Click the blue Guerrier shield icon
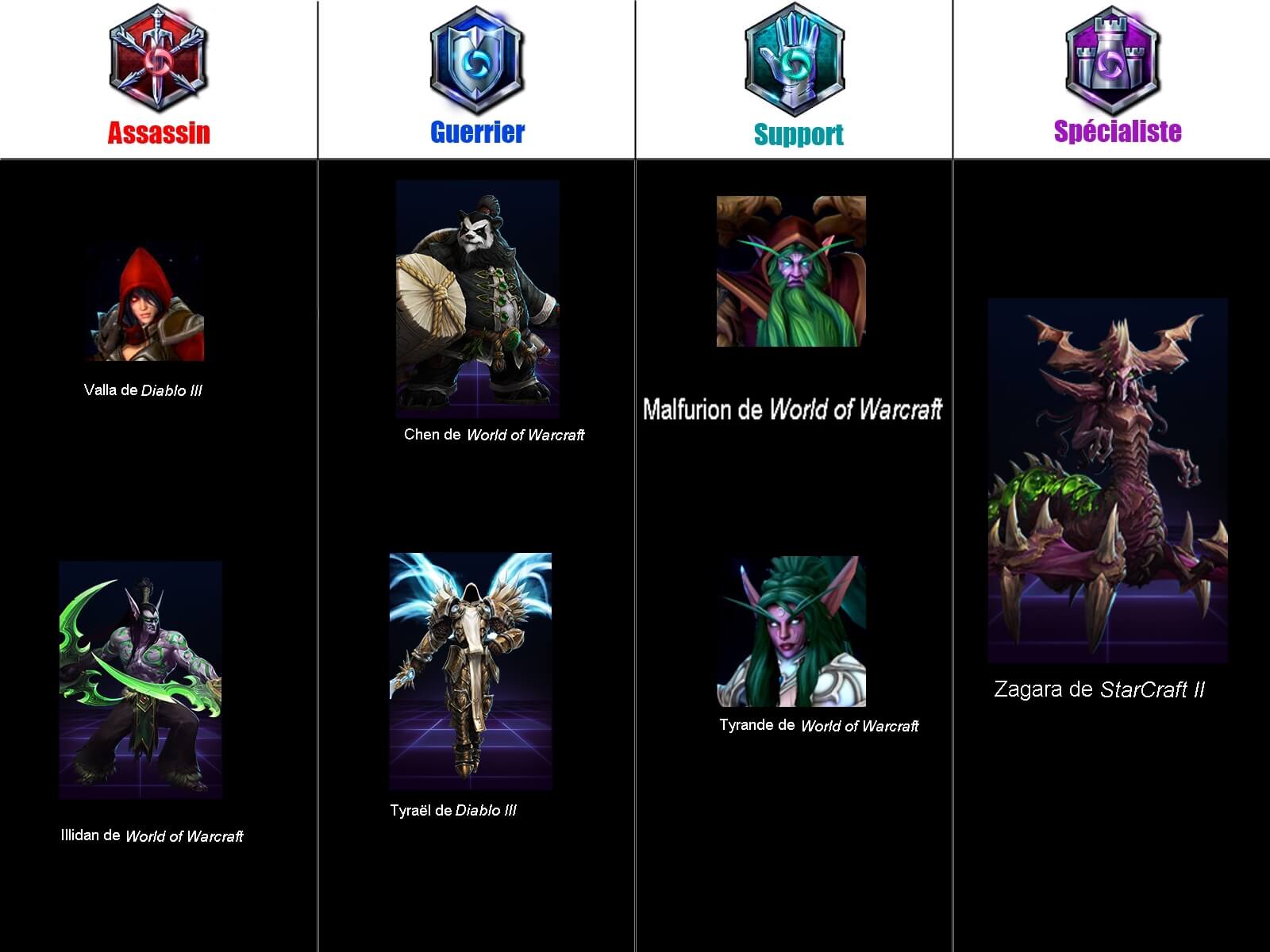Screen dimensions: 1270x952 [x=476, y=59]
